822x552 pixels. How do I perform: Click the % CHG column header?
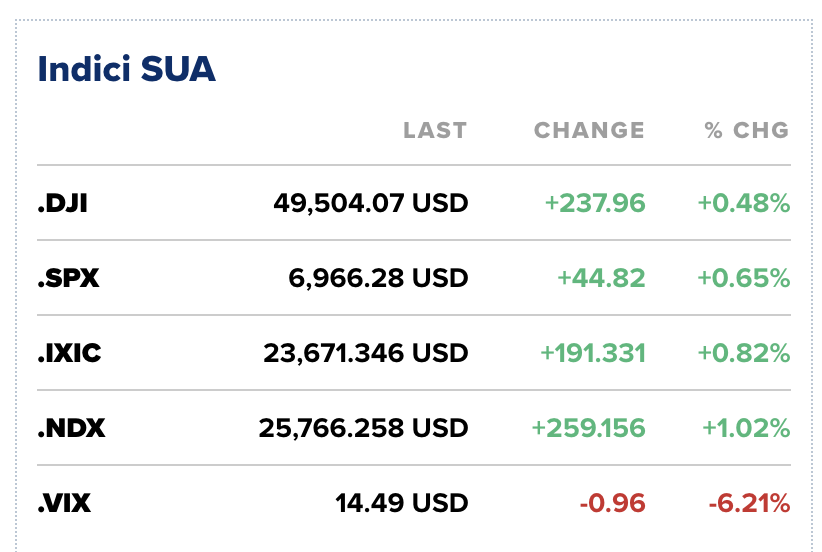pyautogui.click(x=747, y=130)
